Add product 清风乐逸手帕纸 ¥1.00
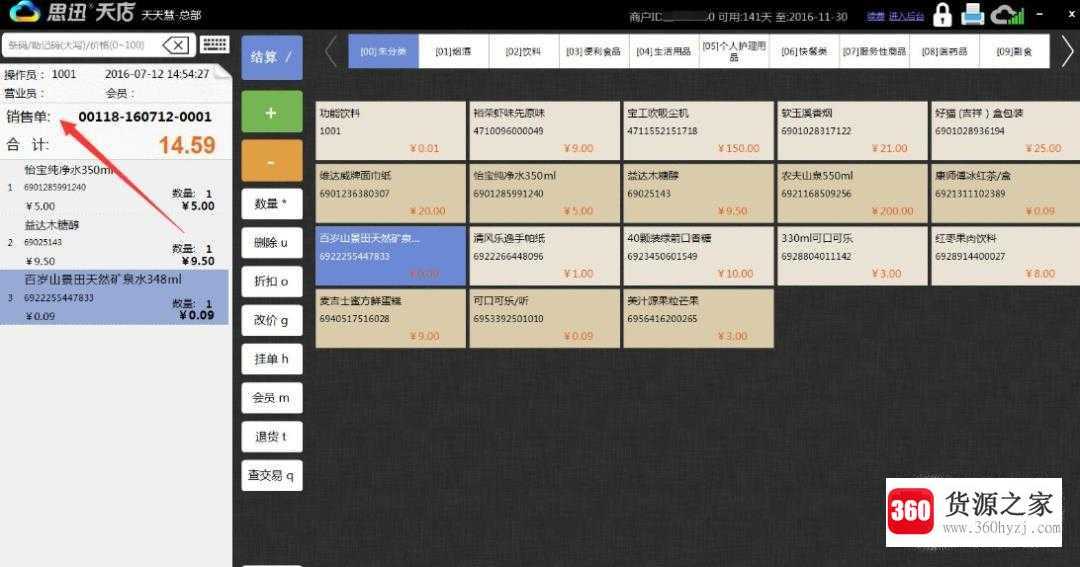The width and height of the screenshot is (1080, 567). 544,256
